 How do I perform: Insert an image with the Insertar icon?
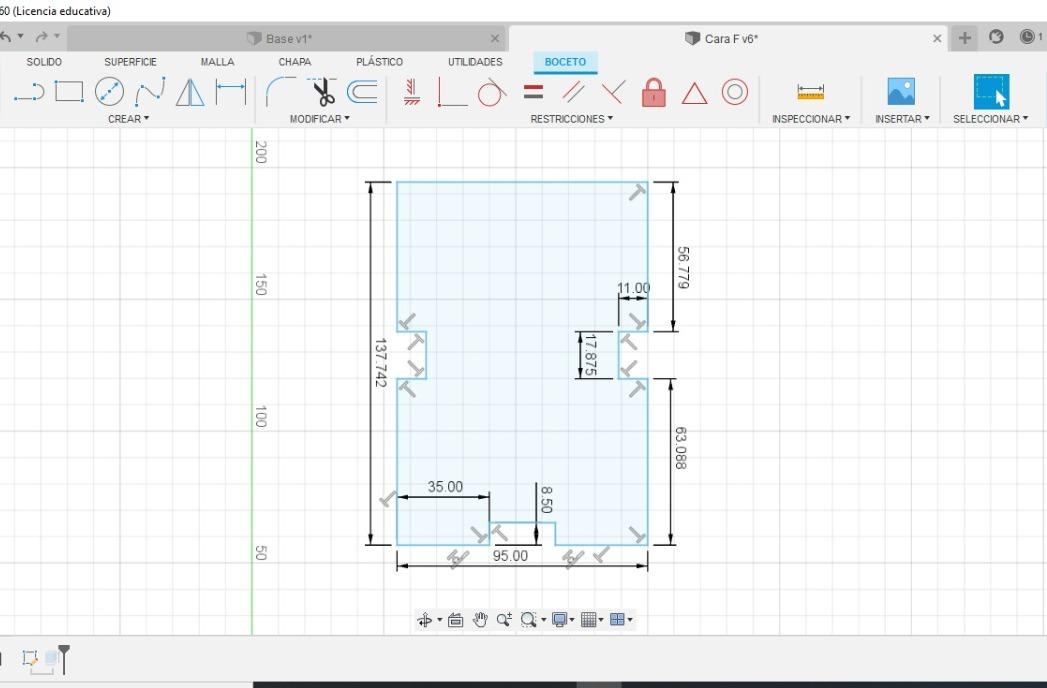[x=901, y=92]
